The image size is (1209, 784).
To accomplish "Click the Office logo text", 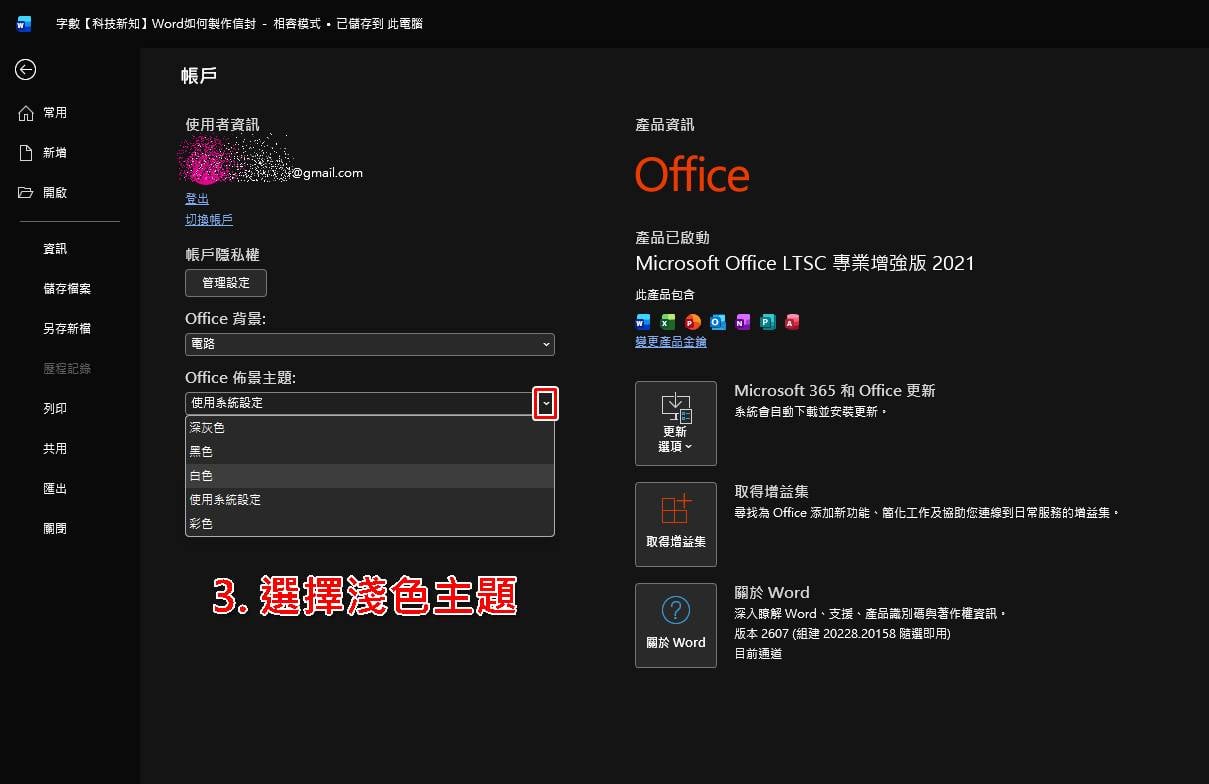I will (692, 175).
